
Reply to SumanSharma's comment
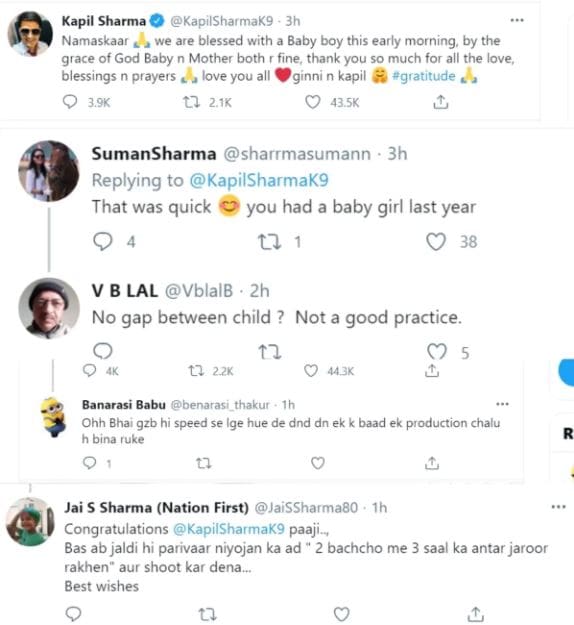tap(103, 242)
